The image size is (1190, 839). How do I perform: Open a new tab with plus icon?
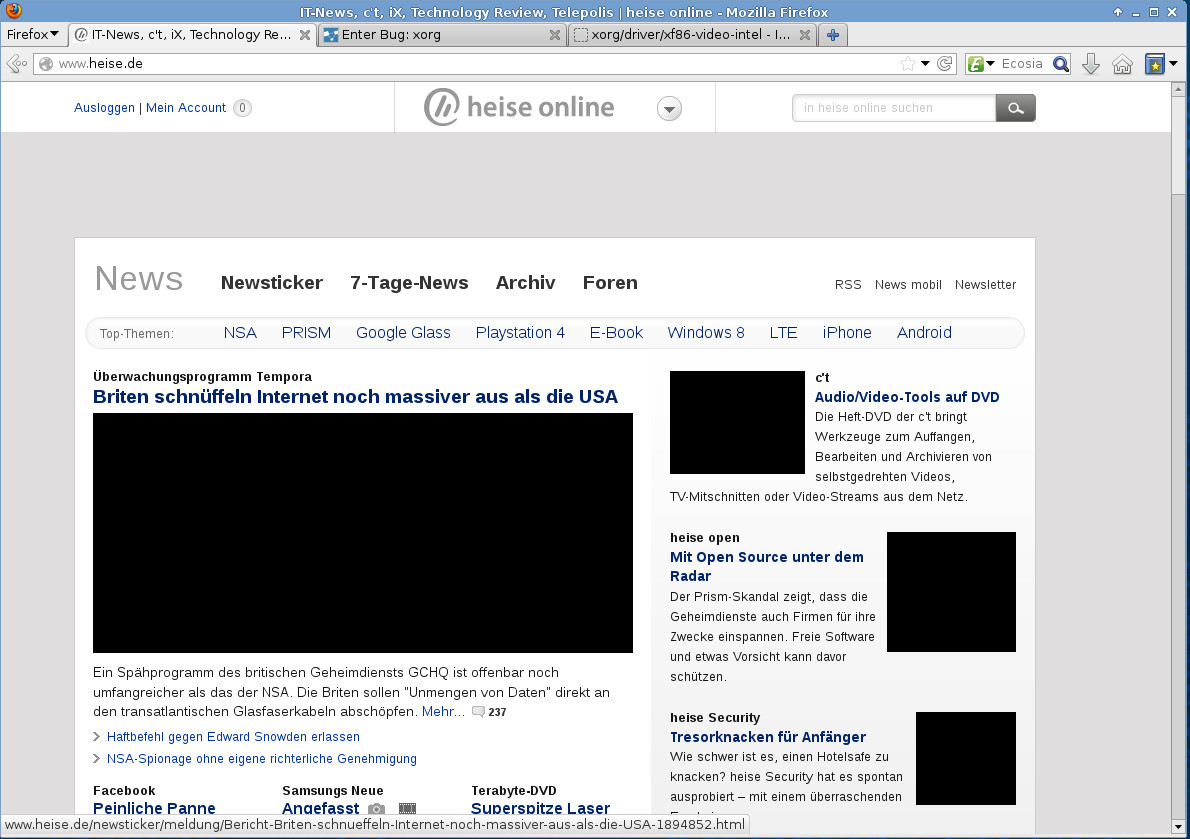(x=832, y=35)
